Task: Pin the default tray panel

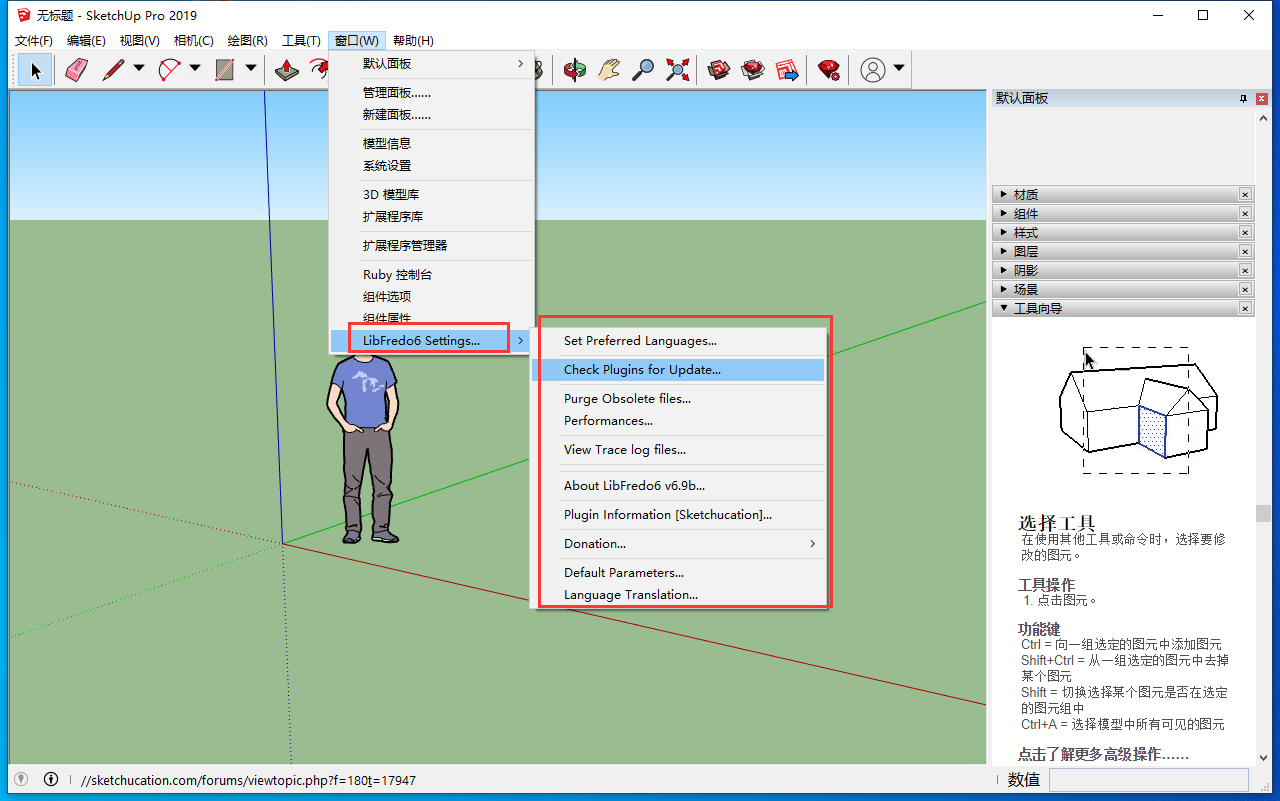Action: point(1243,98)
